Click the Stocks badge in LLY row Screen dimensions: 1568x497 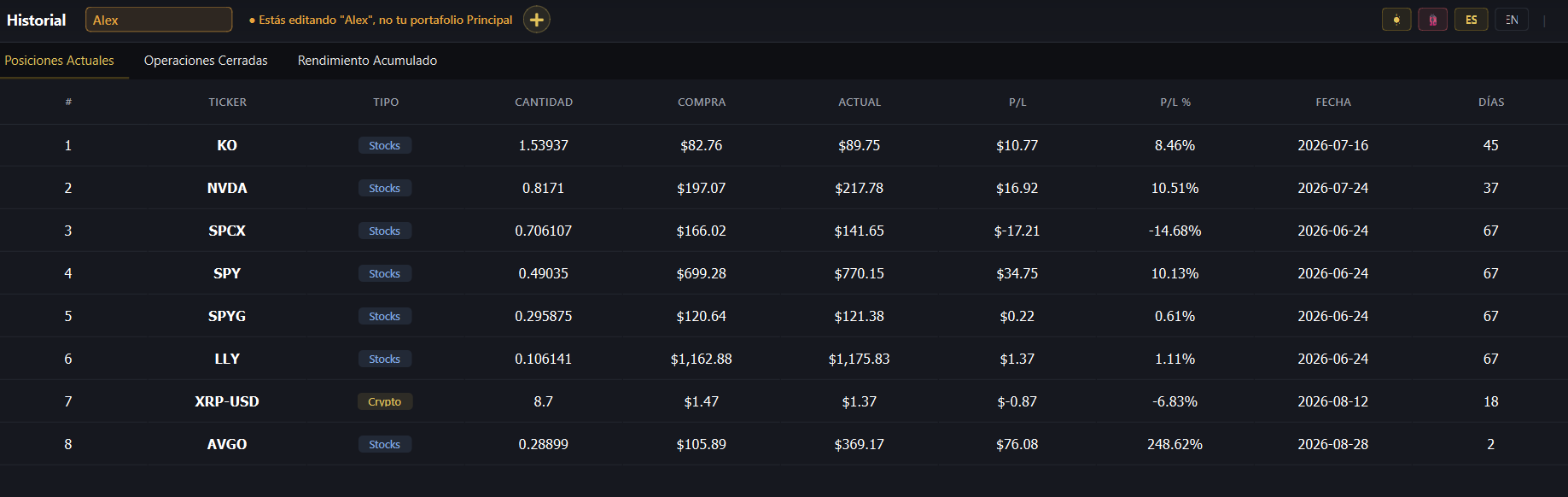click(x=385, y=359)
